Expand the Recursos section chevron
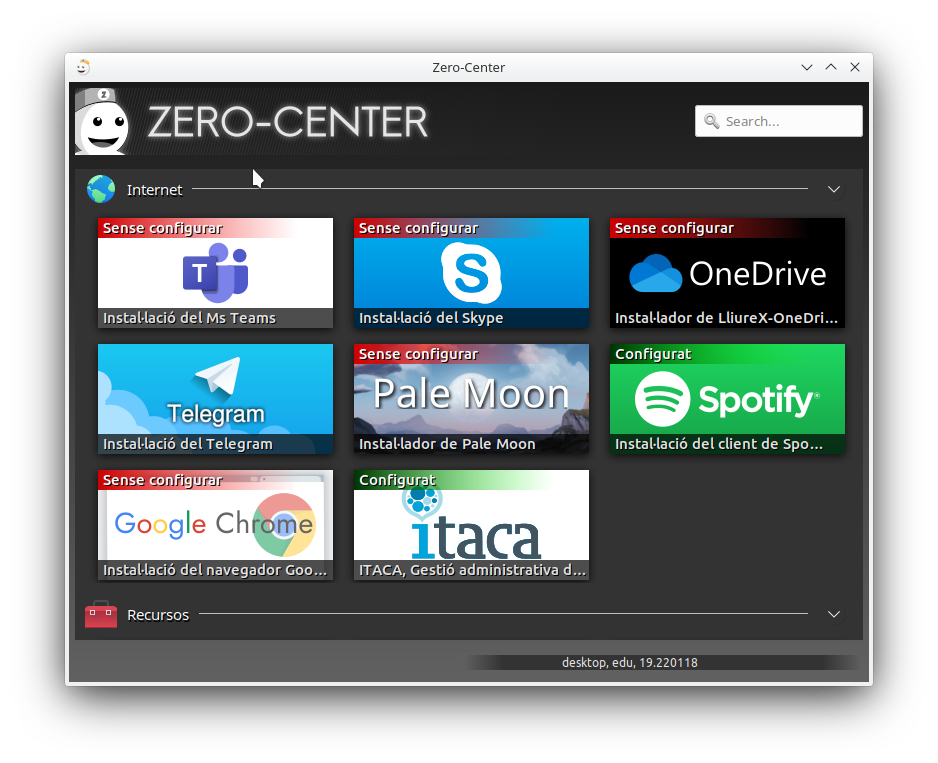The width and height of the screenshot is (938, 763). coord(834,614)
